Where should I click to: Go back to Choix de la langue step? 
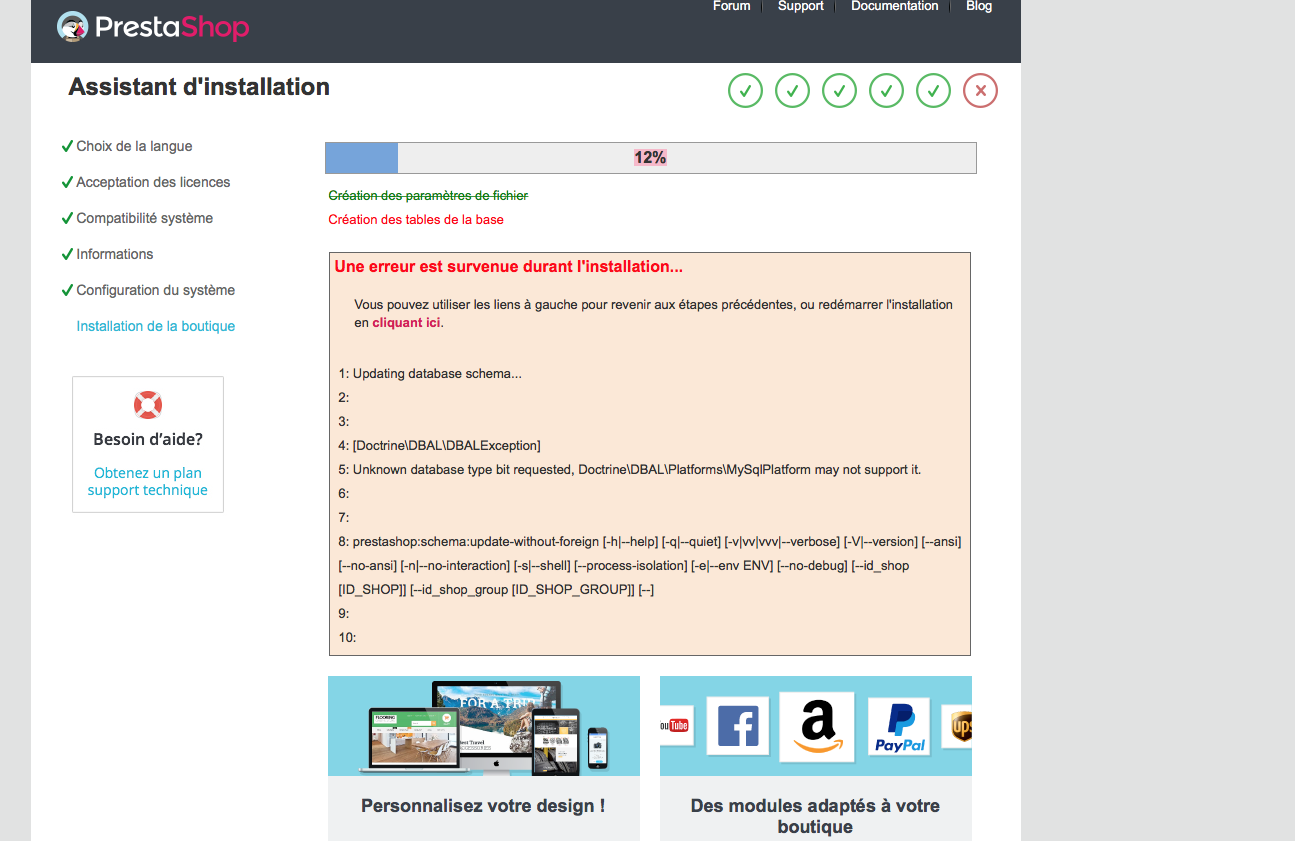point(135,146)
